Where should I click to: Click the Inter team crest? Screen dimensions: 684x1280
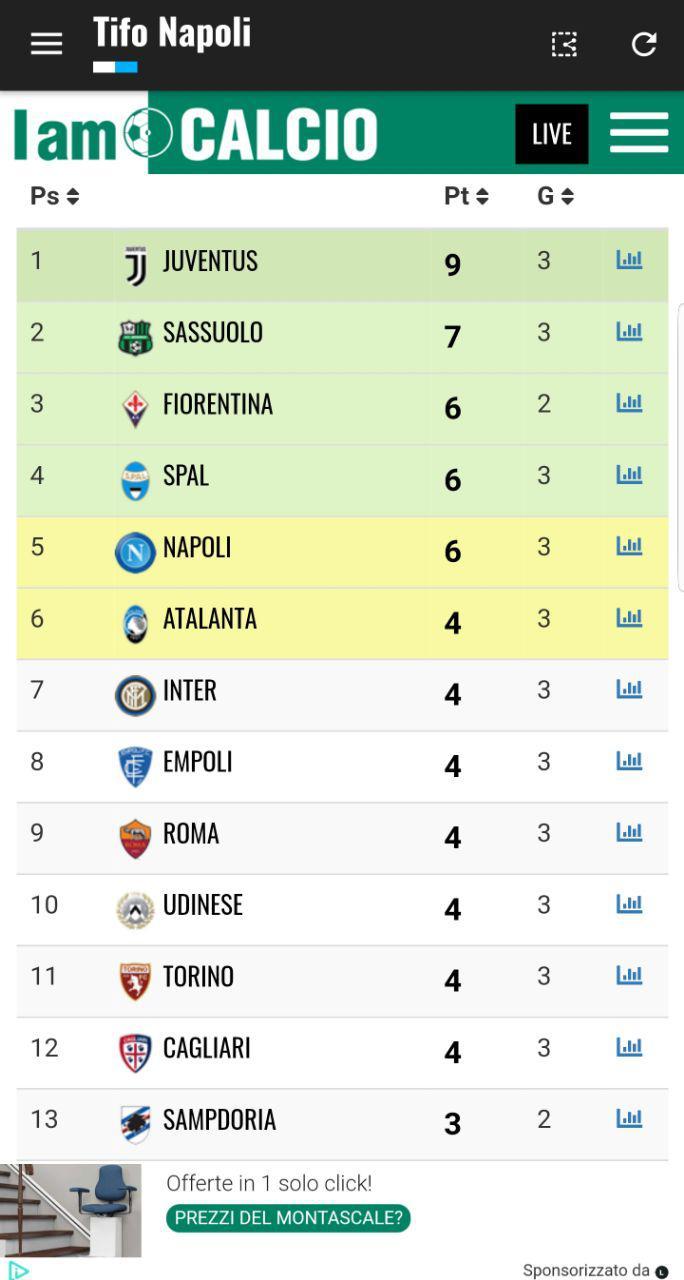tap(135, 695)
